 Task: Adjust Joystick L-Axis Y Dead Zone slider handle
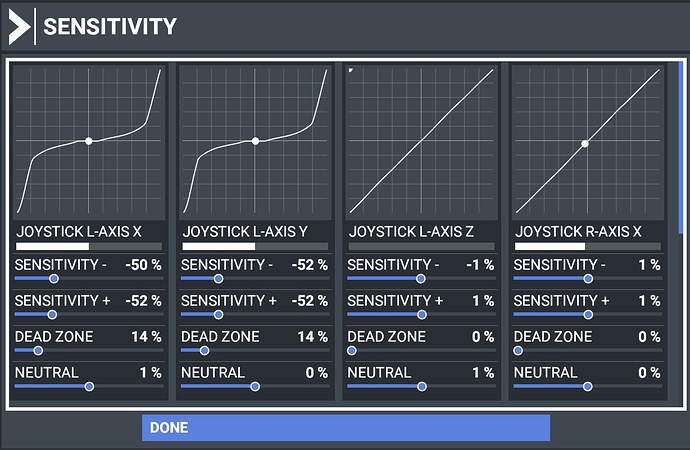[204, 351]
